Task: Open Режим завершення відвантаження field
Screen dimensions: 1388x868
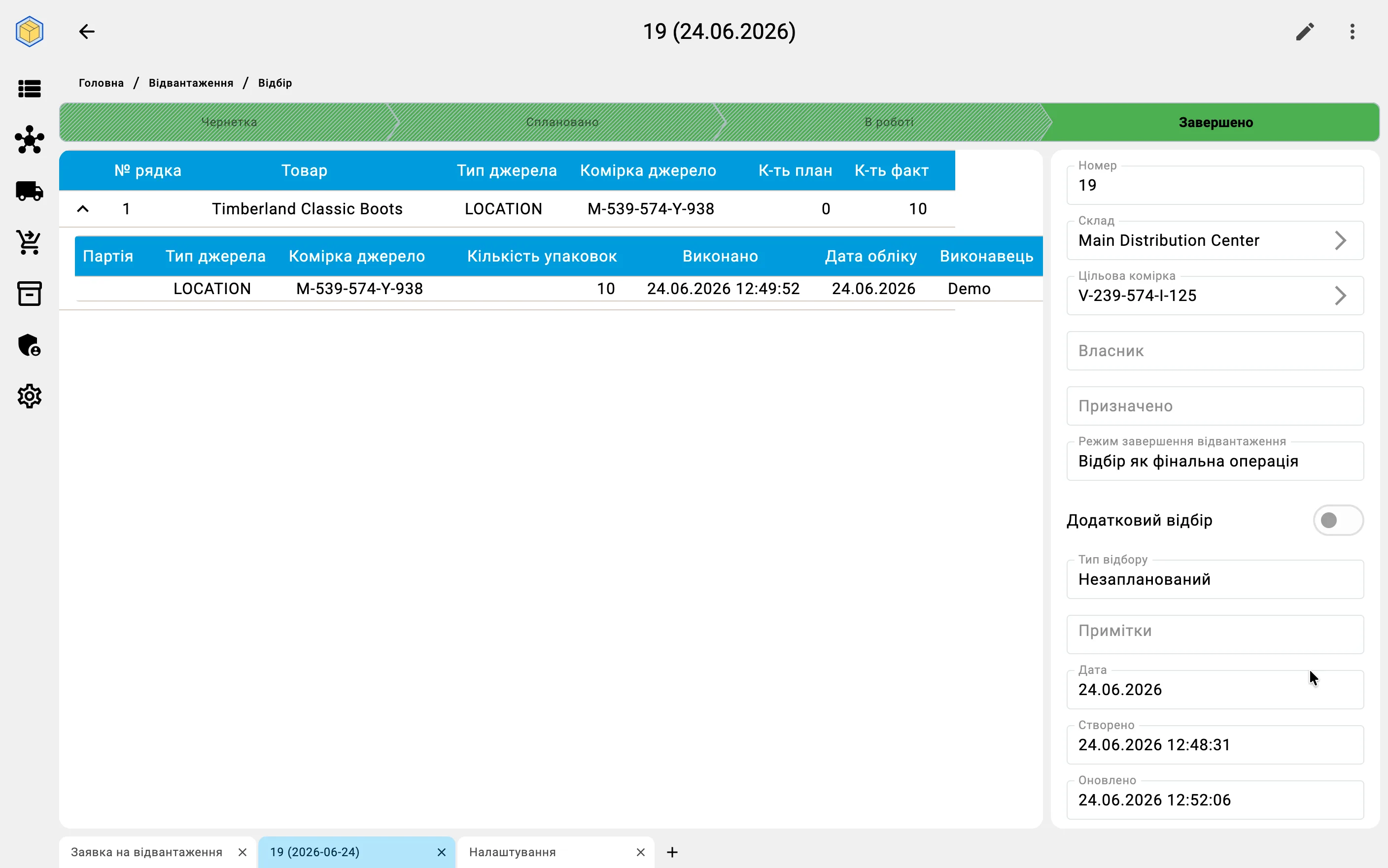Action: [x=1214, y=461]
